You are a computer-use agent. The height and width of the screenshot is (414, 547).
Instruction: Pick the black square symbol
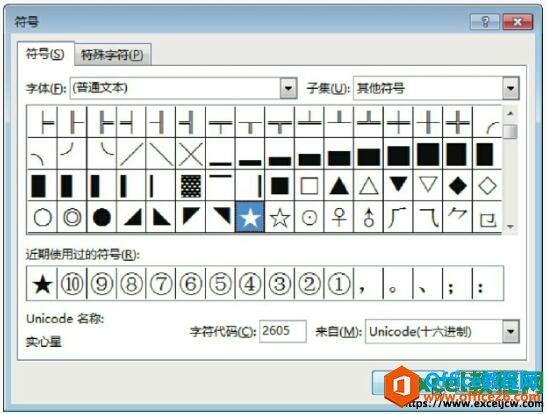point(280,186)
